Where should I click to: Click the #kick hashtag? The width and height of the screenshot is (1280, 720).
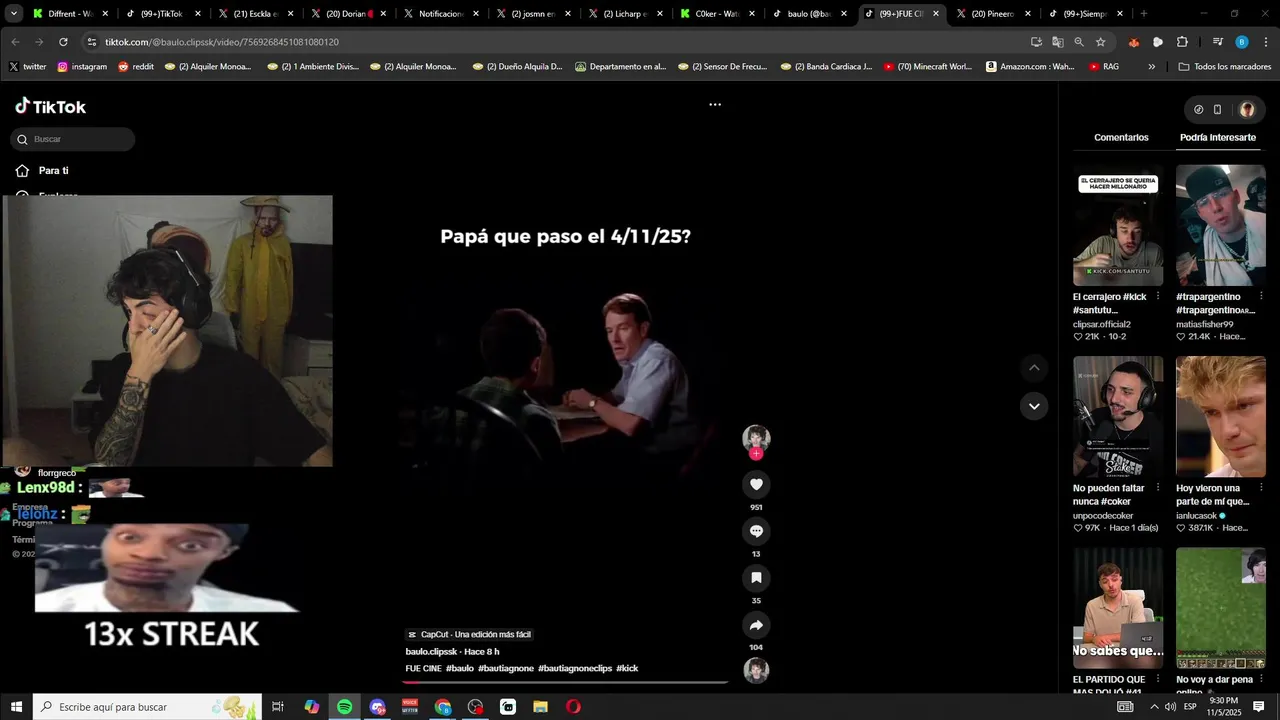(x=627, y=668)
